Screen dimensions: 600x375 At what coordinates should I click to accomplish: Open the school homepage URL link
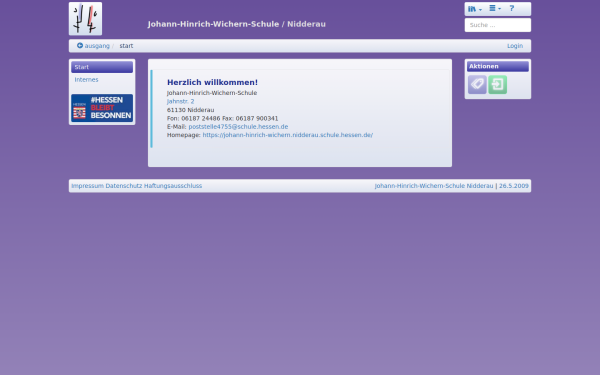coord(288,135)
